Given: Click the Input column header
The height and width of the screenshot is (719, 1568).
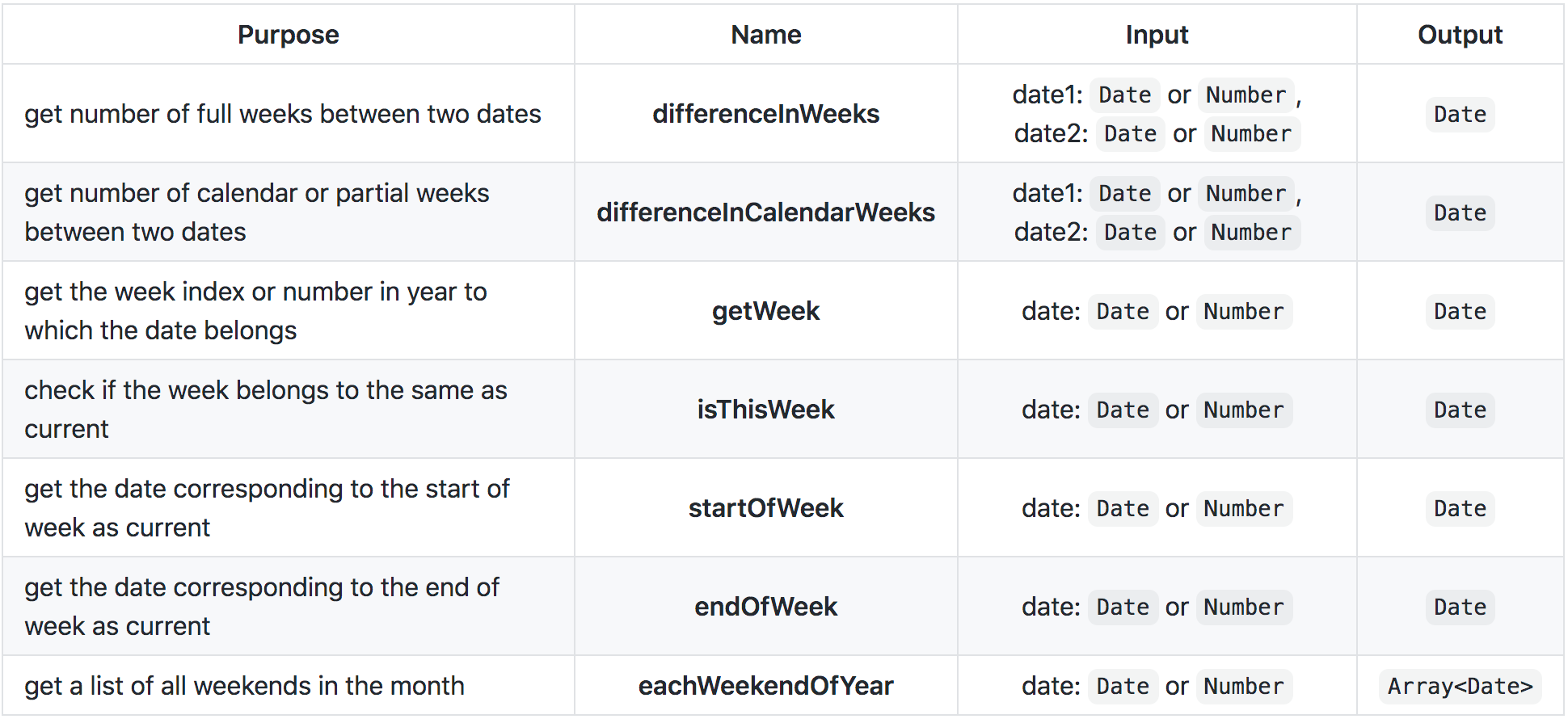Looking at the screenshot, I should click(1157, 35).
